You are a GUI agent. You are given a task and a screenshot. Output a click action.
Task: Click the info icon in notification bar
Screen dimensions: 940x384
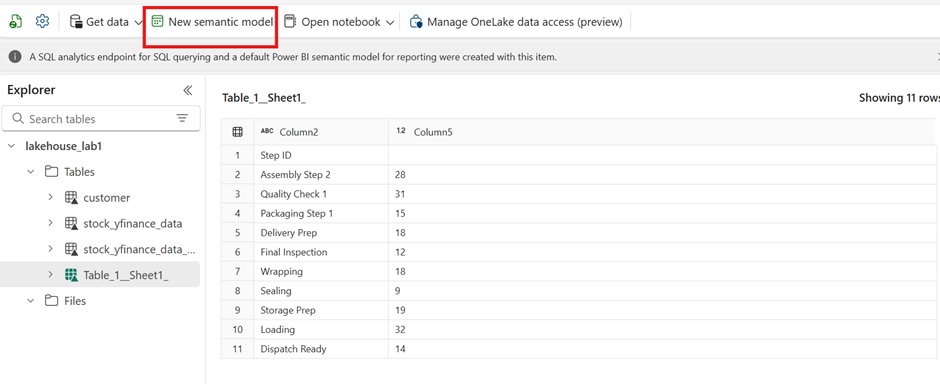tap(15, 57)
